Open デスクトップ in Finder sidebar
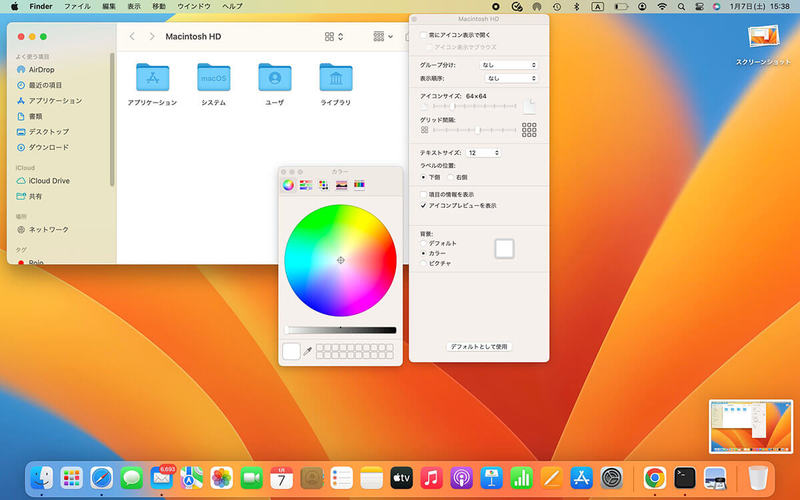The width and height of the screenshot is (800, 500). point(43,132)
